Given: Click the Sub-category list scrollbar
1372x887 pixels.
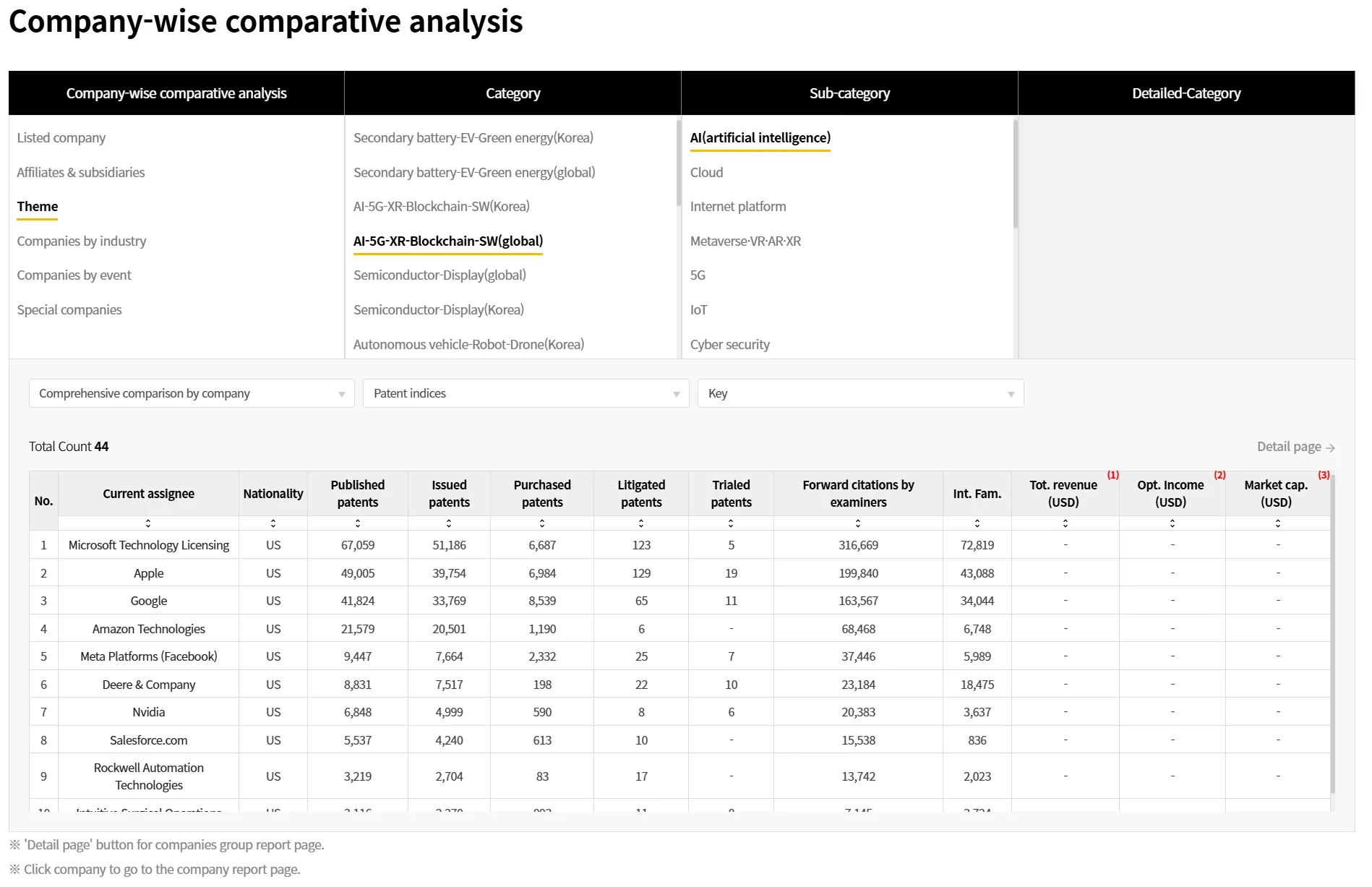Looking at the screenshot, I should point(1016,174).
